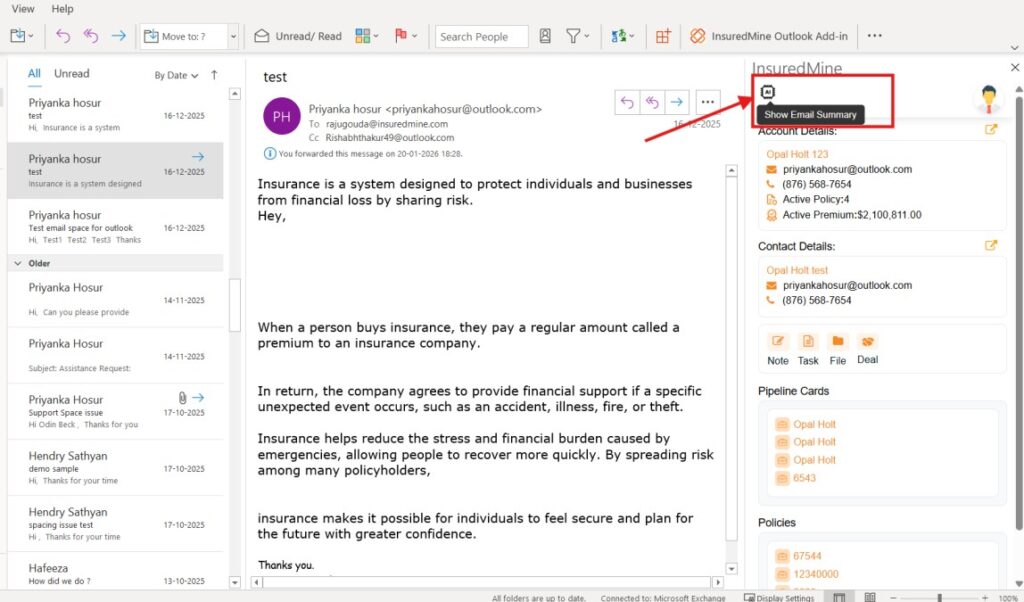Image resolution: width=1024 pixels, height=602 pixels.
Task: Click the Reply All icon in the email header
Action: coord(652,101)
